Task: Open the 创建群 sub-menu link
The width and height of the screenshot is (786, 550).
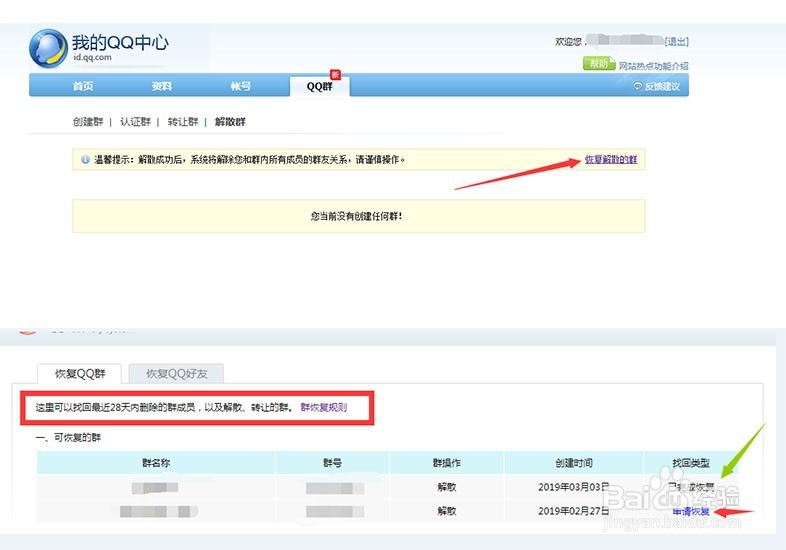Action: [88, 122]
